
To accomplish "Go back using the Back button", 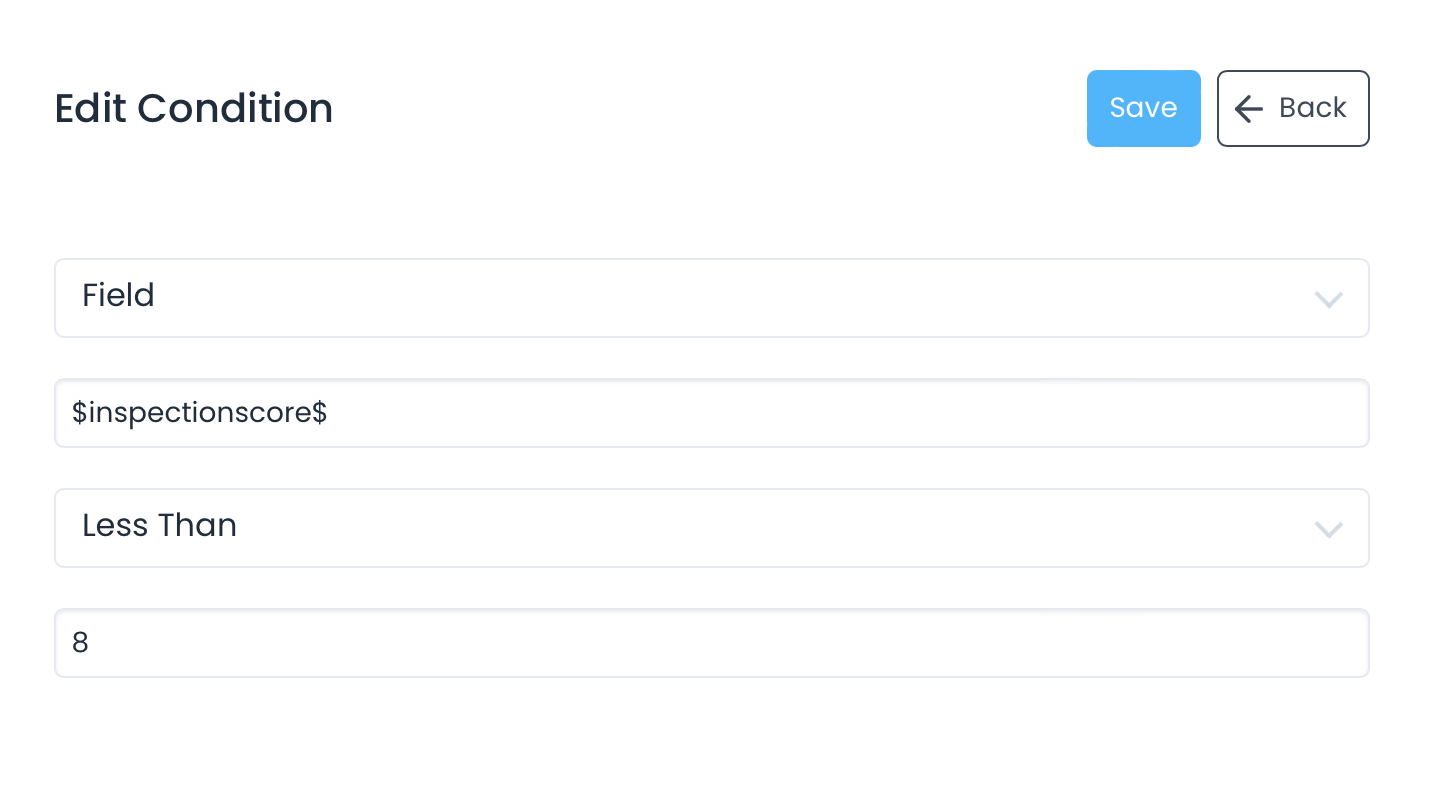I will click(x=1292, y=108).
